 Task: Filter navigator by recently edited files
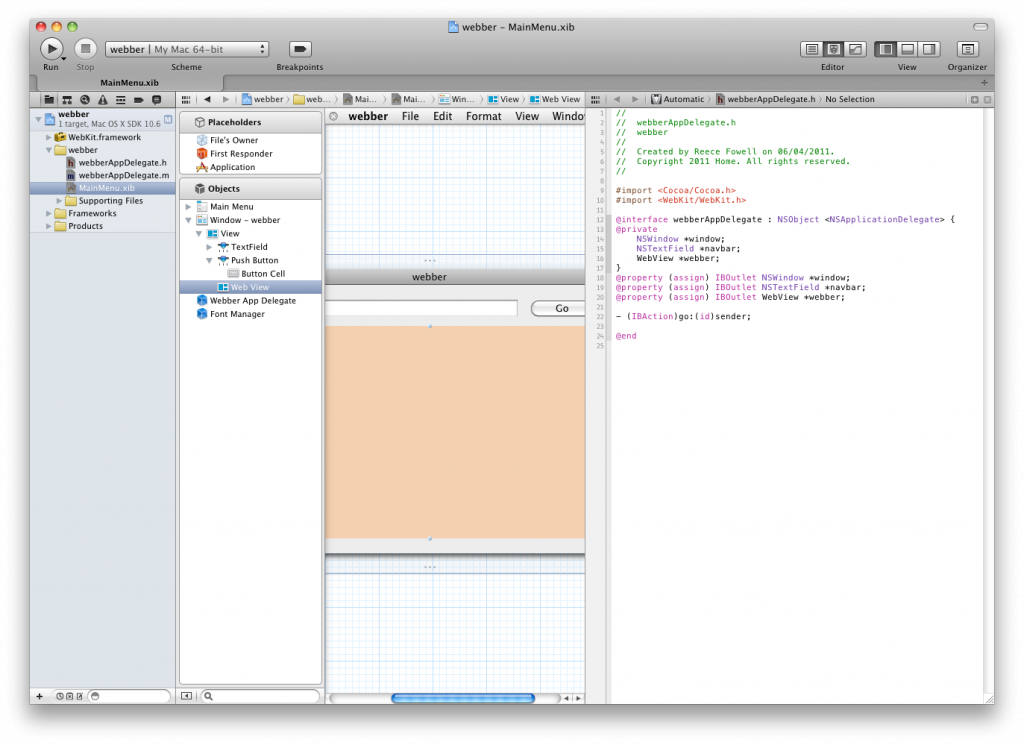click(x=60, y=697)
